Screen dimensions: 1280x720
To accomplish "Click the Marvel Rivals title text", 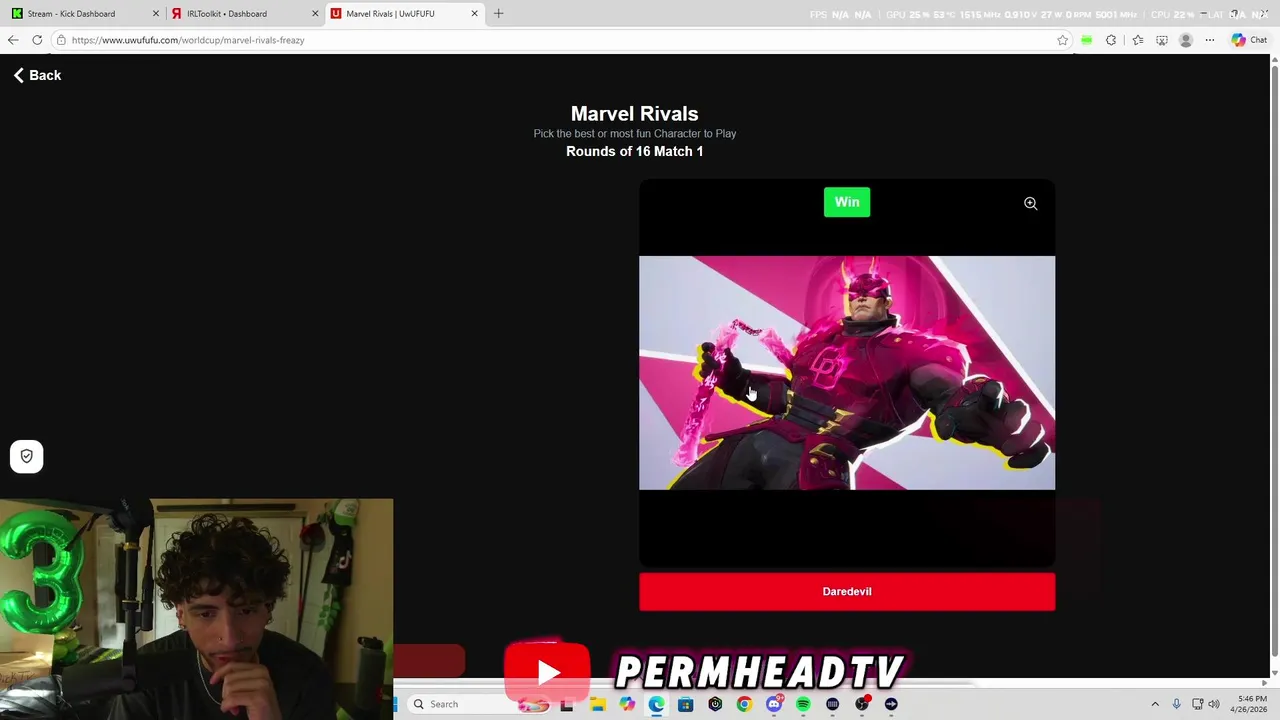I will point(634,113).
